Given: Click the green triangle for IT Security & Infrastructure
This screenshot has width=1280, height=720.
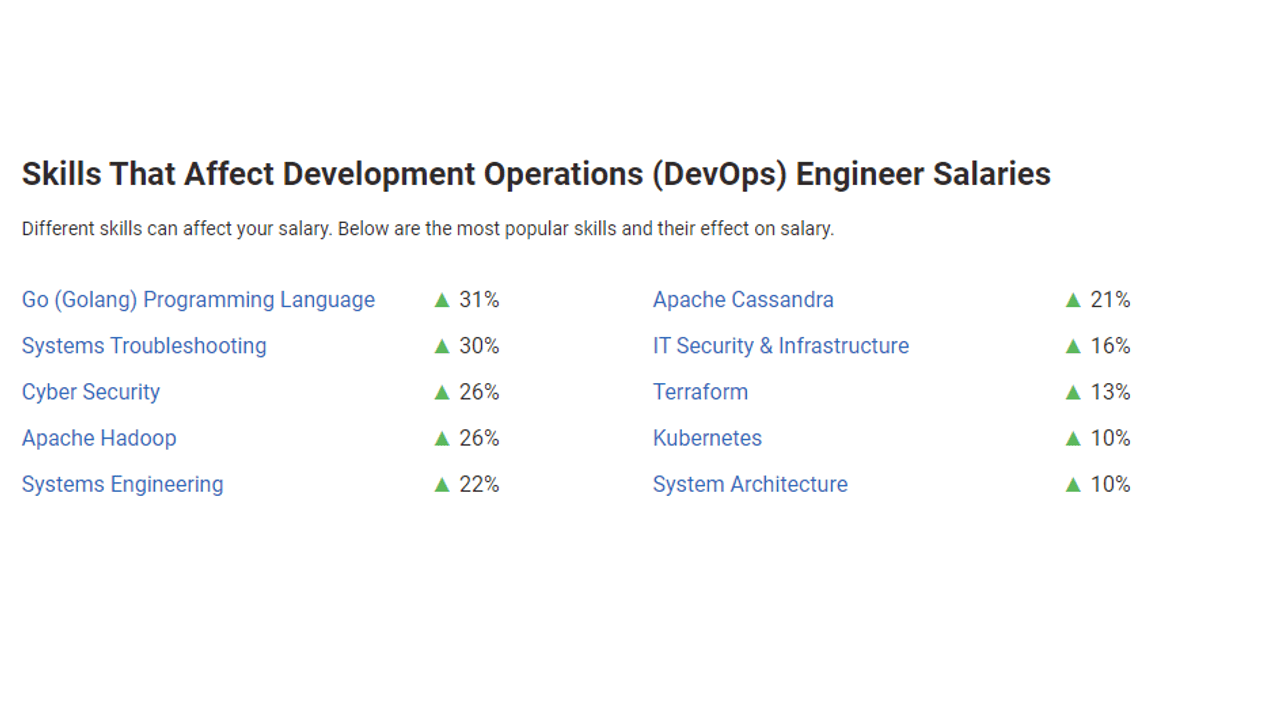Looking at the screenshot, I should point(1073,346).
